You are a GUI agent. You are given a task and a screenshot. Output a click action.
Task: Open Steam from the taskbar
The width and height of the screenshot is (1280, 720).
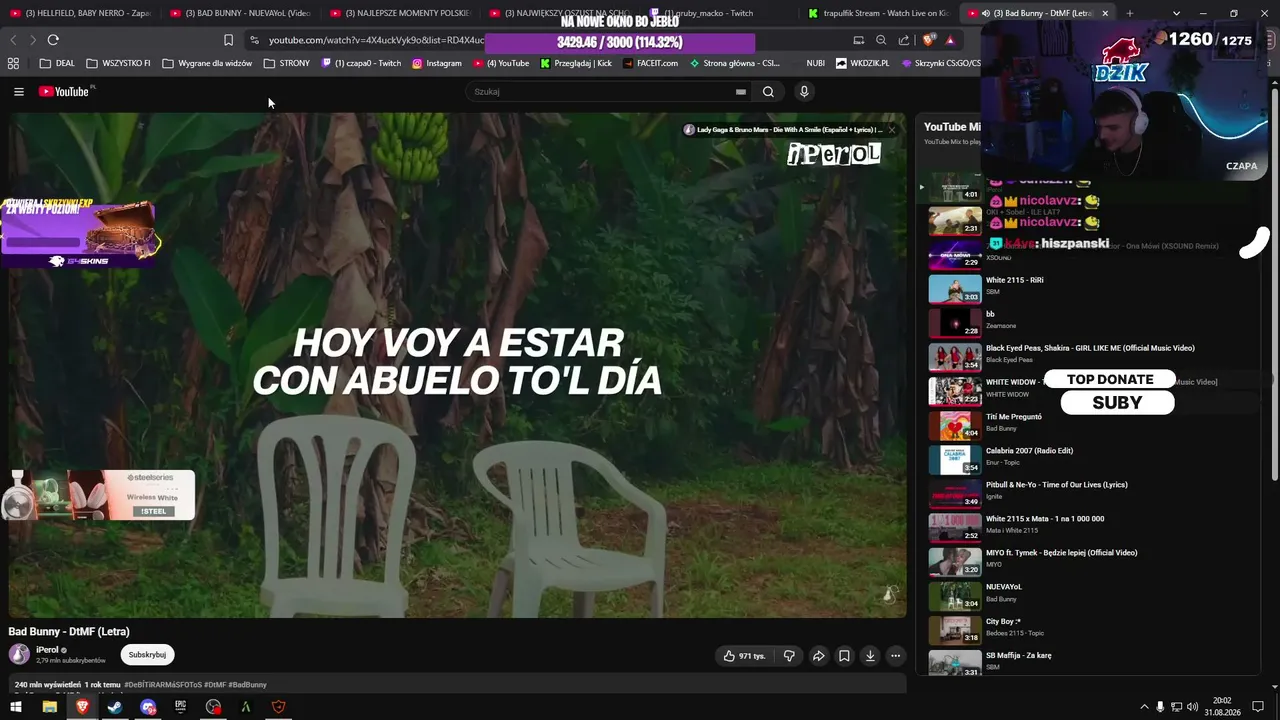pyautogui.click(x=115, y=707)
